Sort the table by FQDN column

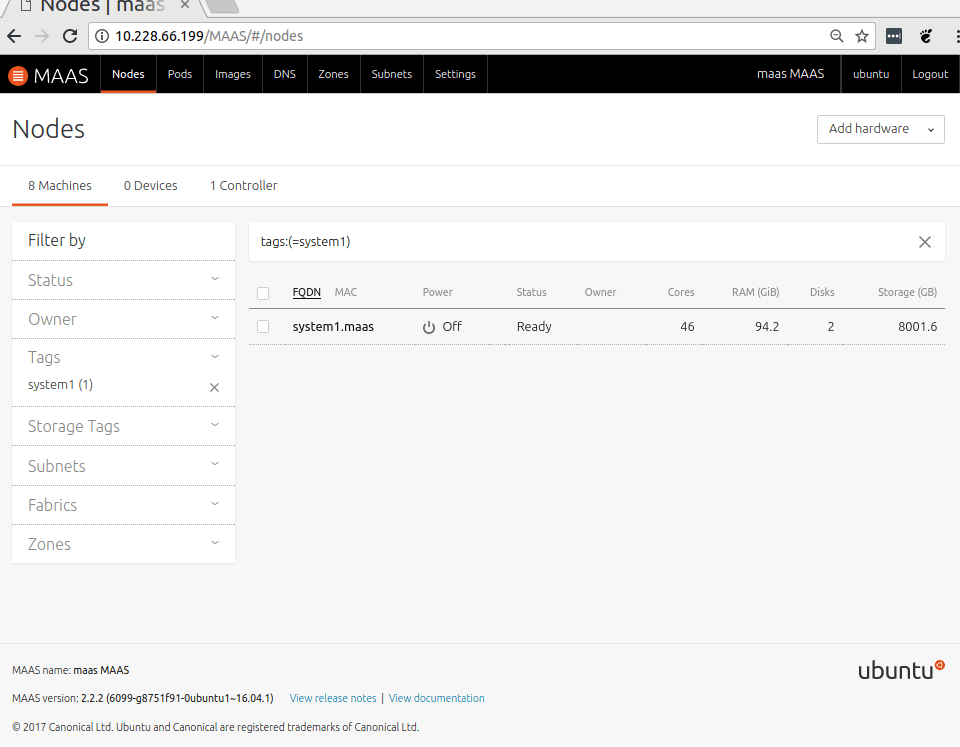[x=307, y=293]
